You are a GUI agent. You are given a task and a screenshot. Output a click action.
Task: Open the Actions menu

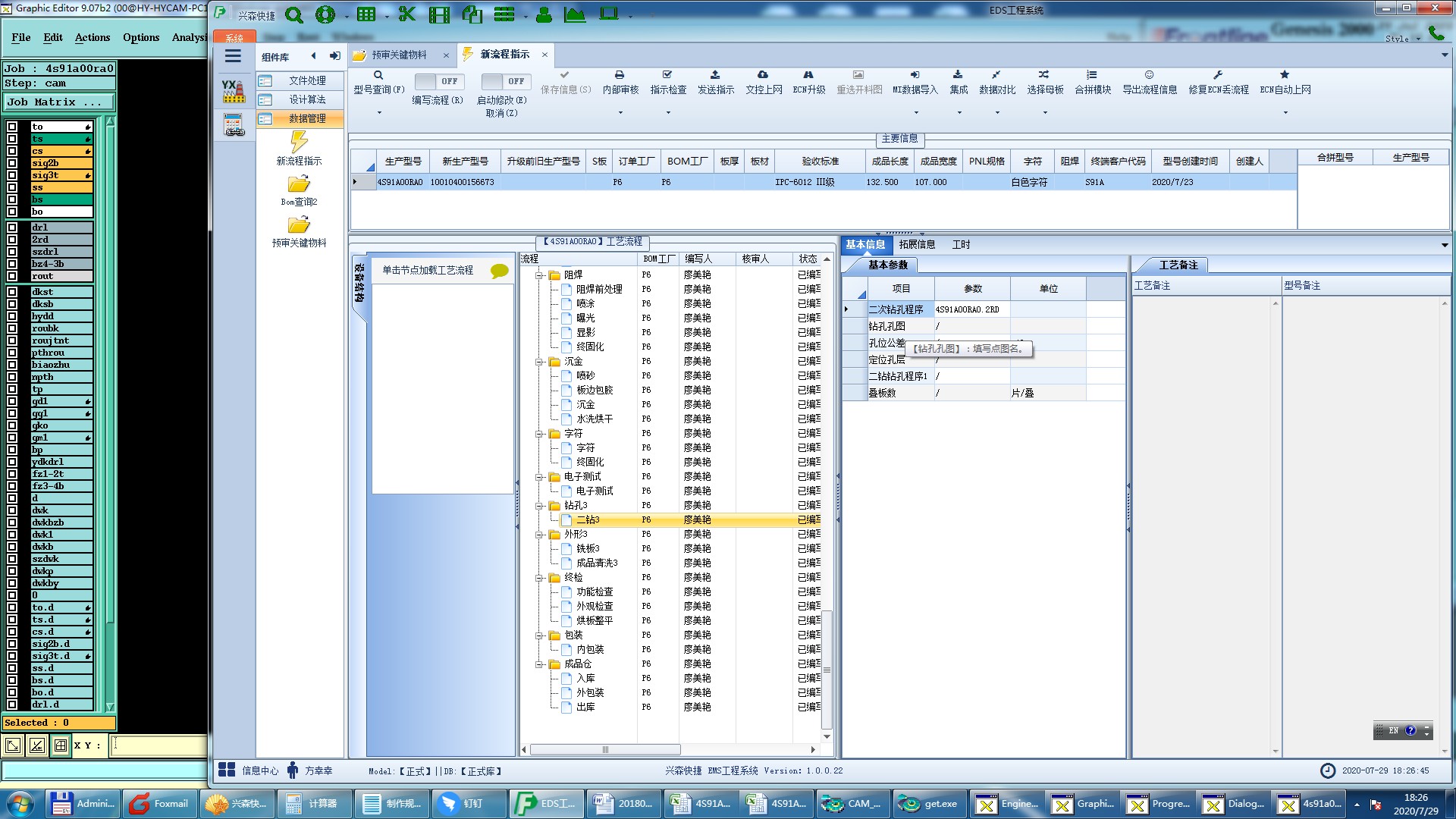(x=93, y=37)
